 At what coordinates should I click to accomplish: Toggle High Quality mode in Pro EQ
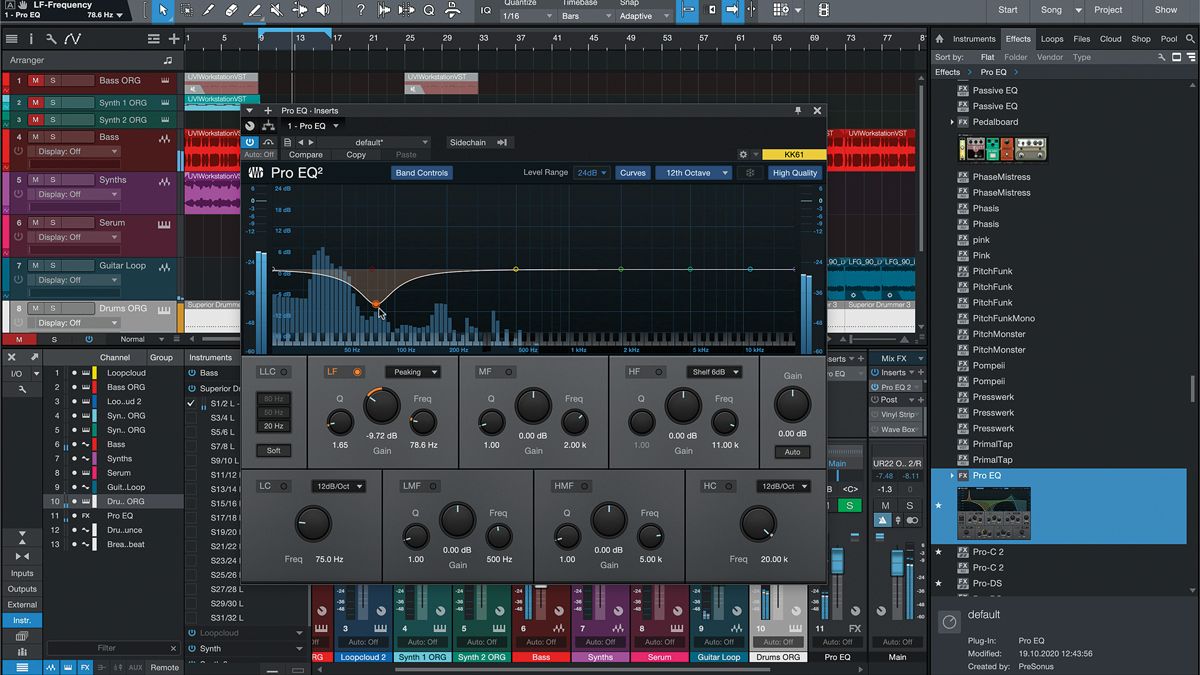[x=795, y=172]
